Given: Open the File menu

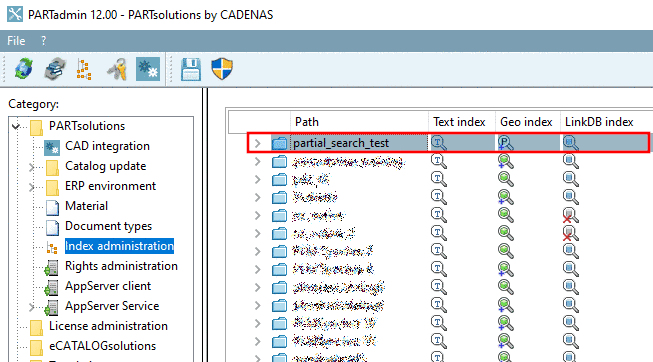Looking at the screenshot, I should (16, 41).
